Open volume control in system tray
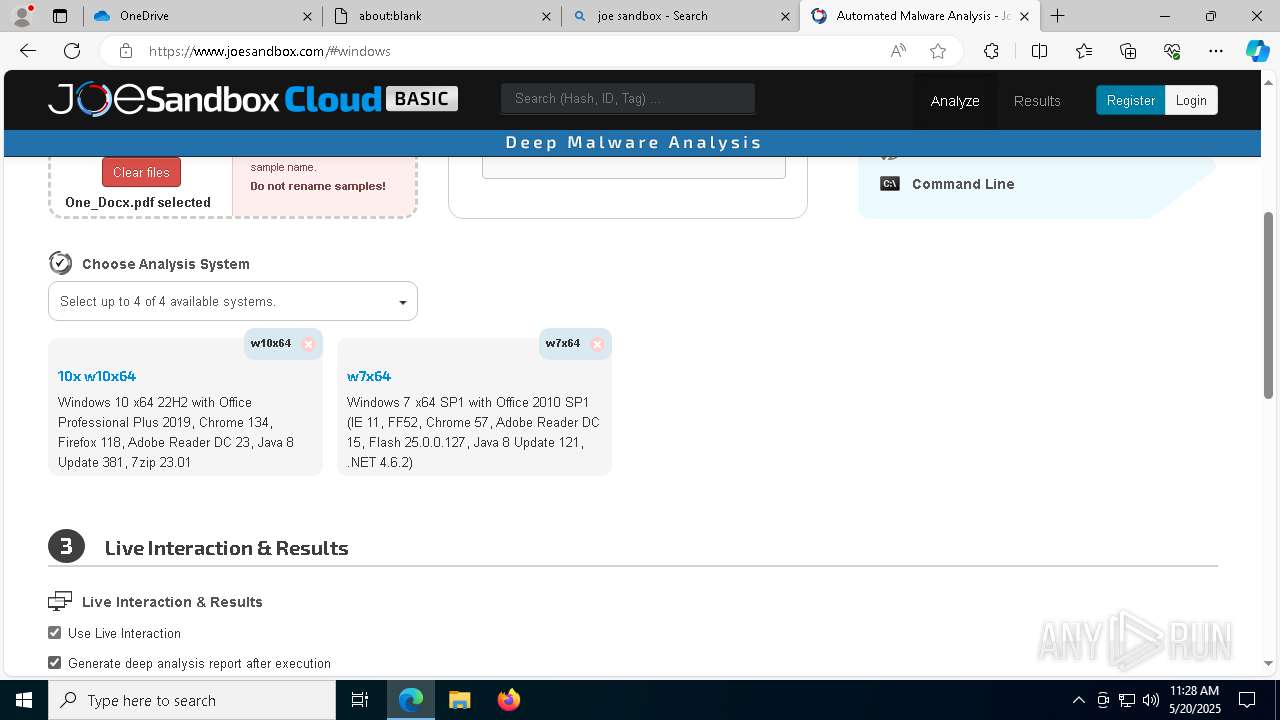Screen dimensions: 1280x720 click(x=1151, y=700)
